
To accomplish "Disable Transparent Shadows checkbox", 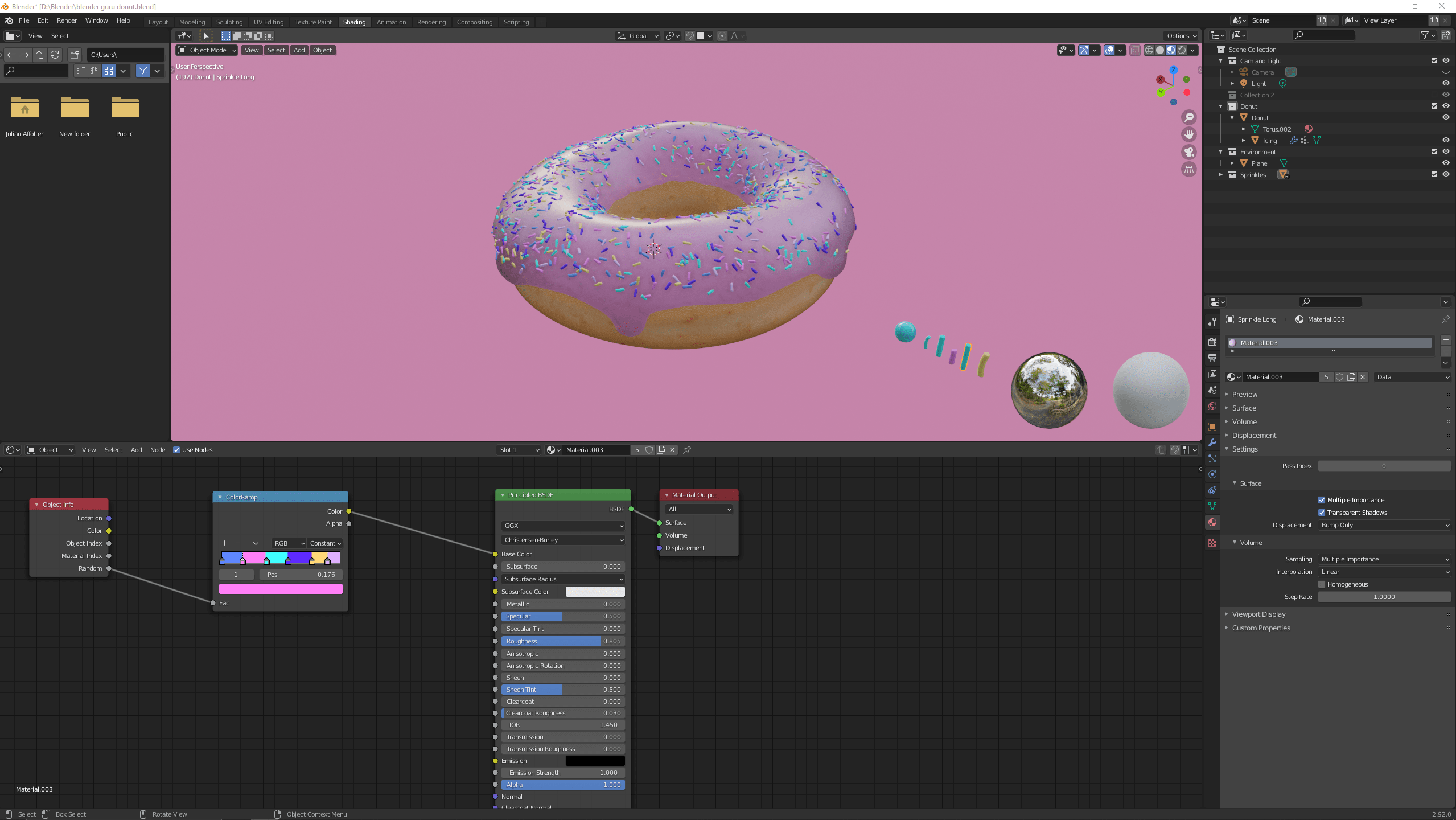I will tap(1322, 512).
